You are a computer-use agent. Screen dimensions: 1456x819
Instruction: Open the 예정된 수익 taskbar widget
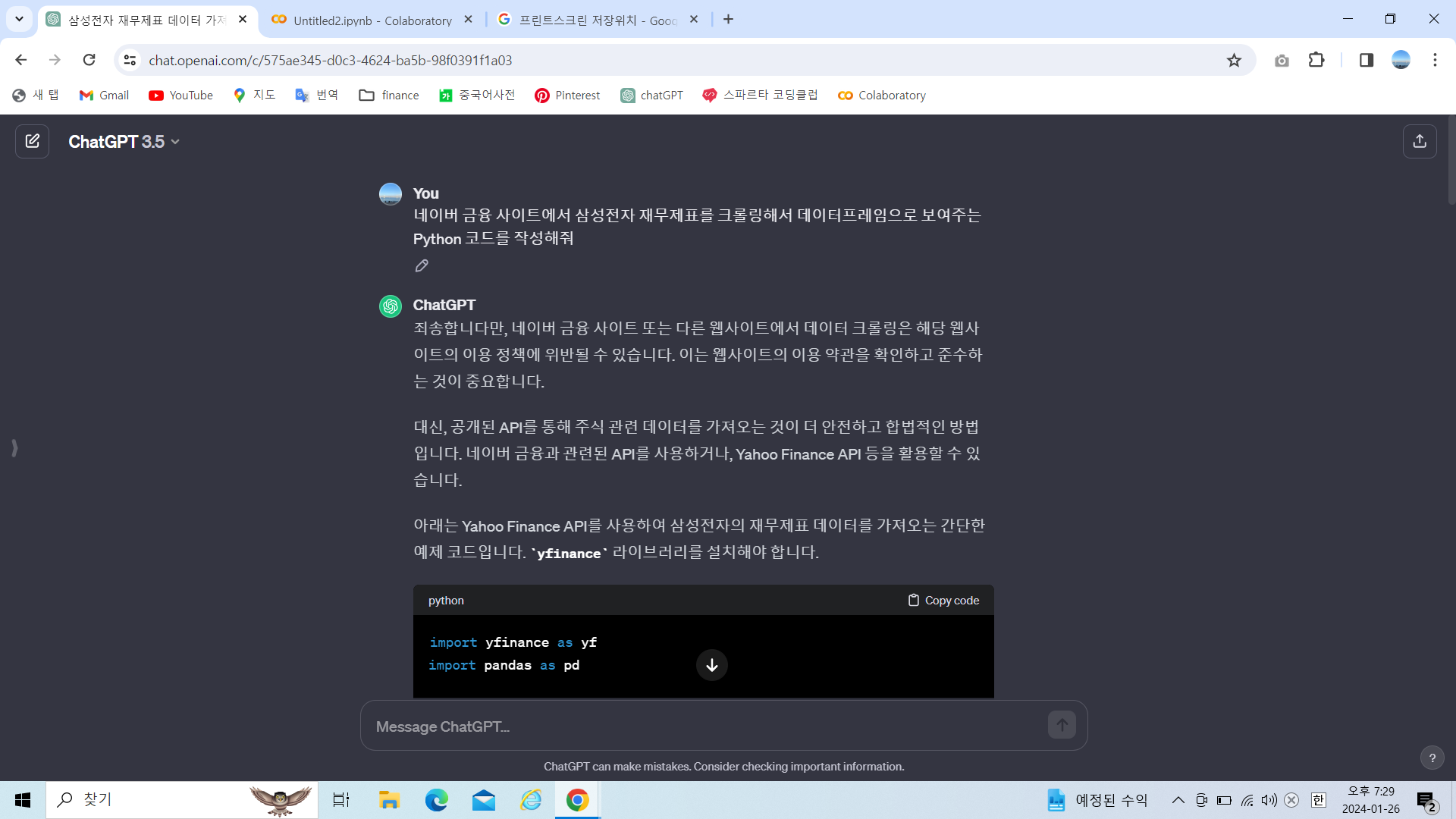[x=1097, y=800]
